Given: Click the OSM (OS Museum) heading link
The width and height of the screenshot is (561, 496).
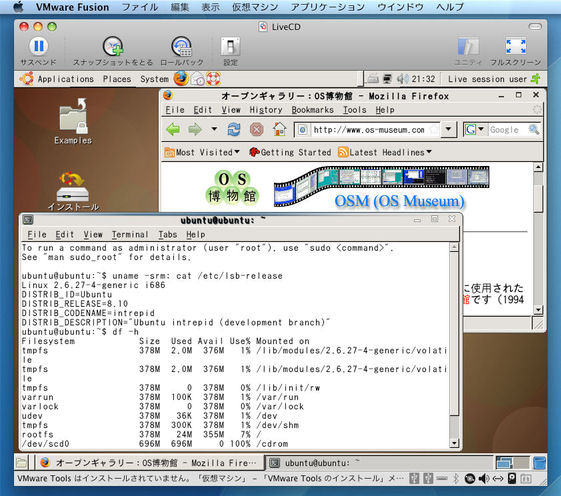Looking at the screenshot, I should pyautogui.click(x=399, y=201).
